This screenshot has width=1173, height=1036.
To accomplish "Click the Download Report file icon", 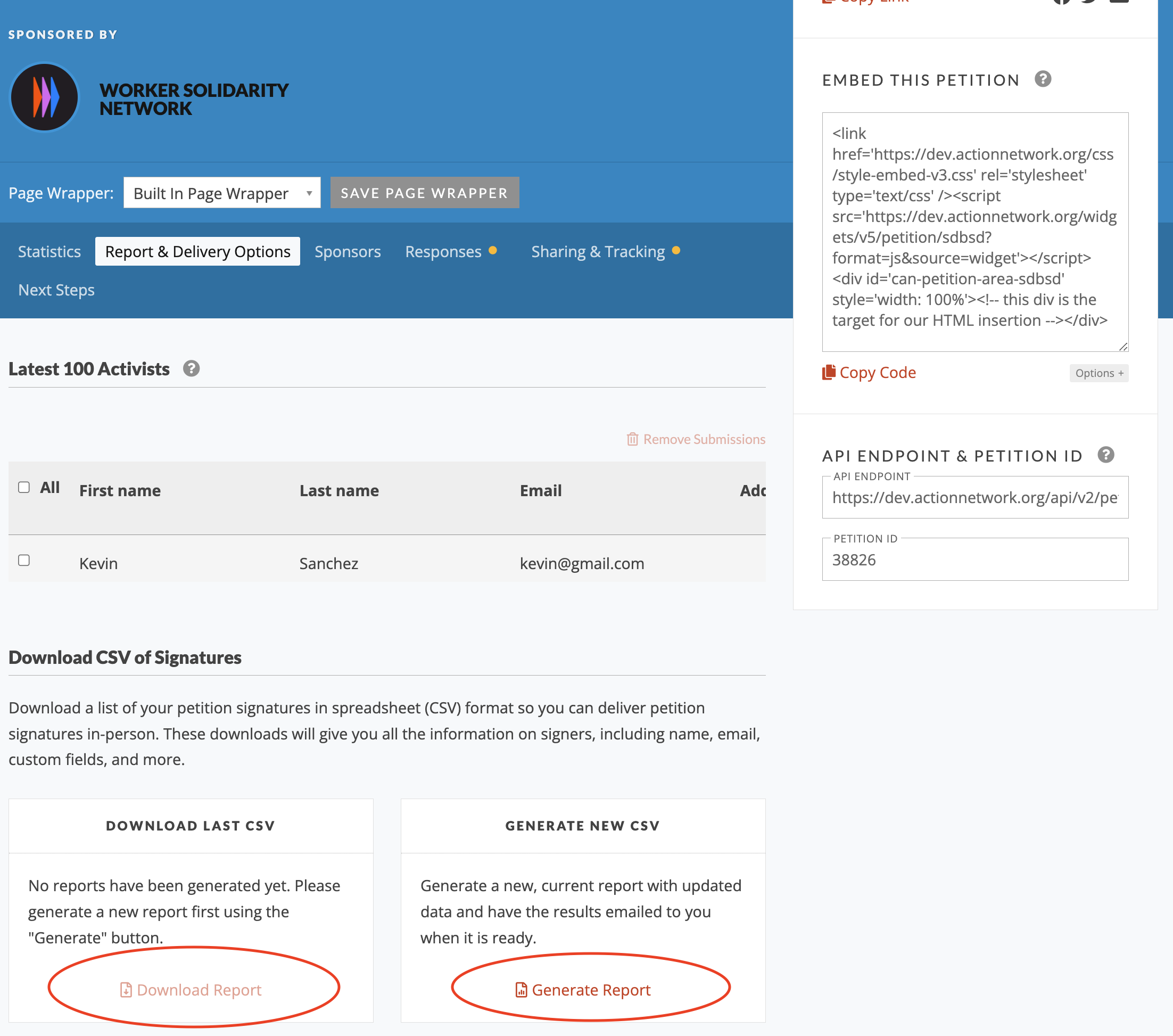I will (x=126, y=990).
